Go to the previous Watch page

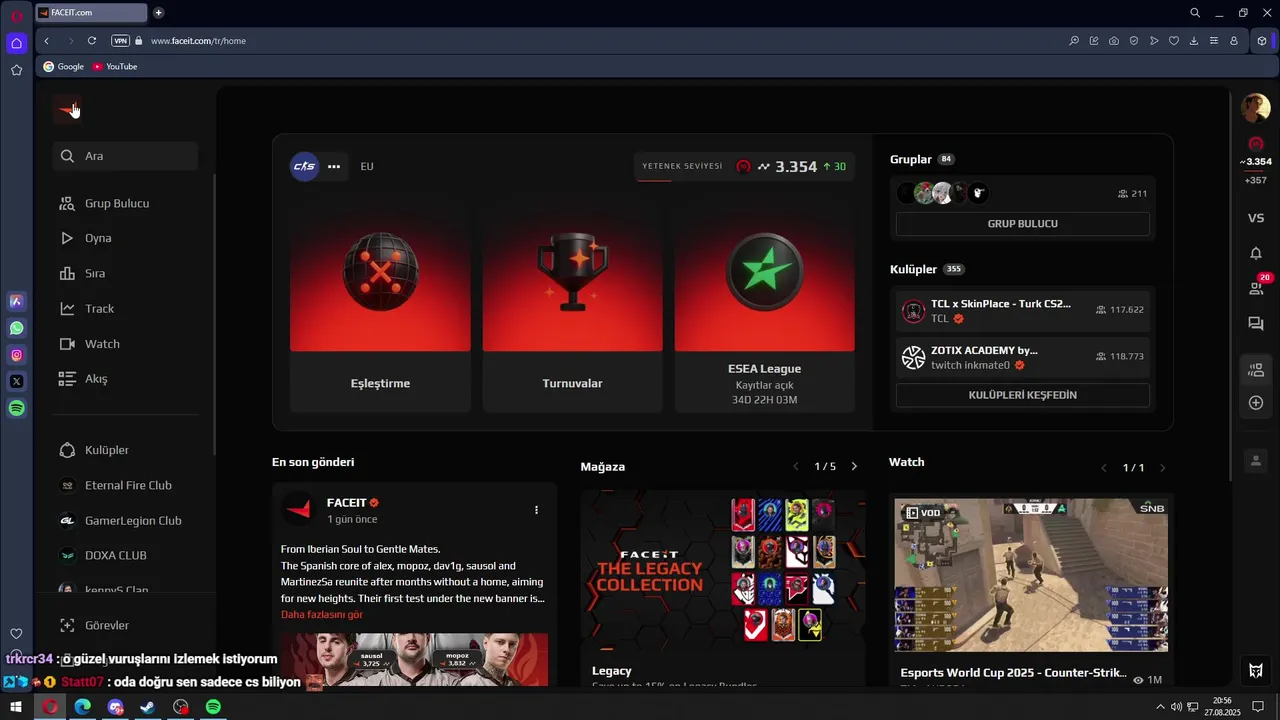[x=1104, y=468]
